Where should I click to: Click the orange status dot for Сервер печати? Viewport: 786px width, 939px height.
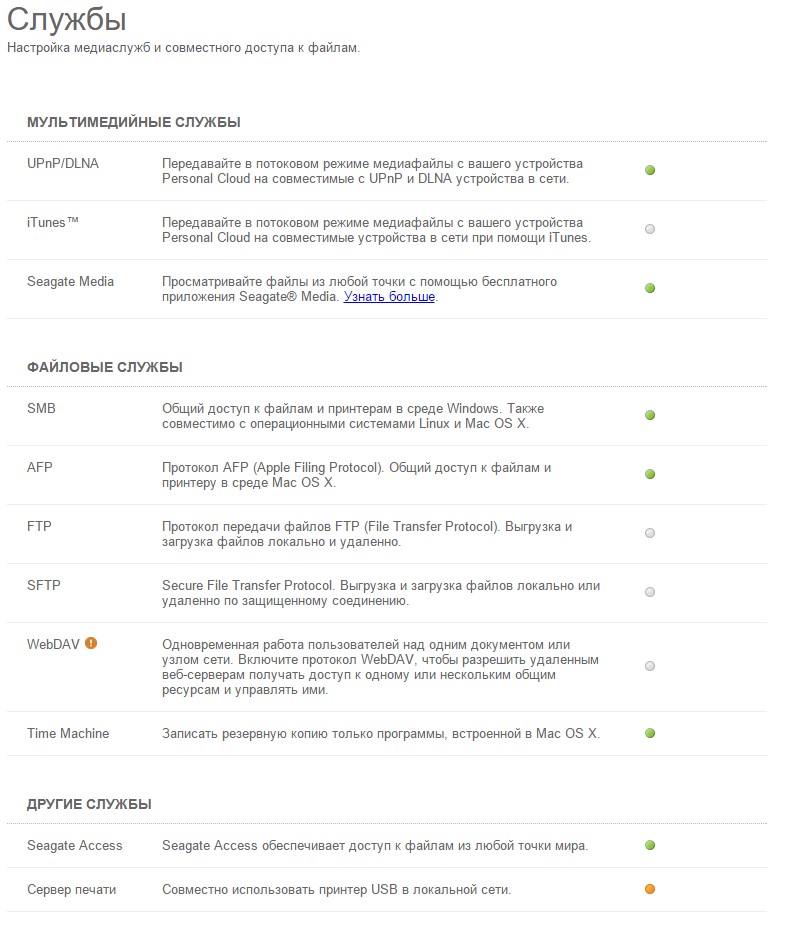click(650, 889)
